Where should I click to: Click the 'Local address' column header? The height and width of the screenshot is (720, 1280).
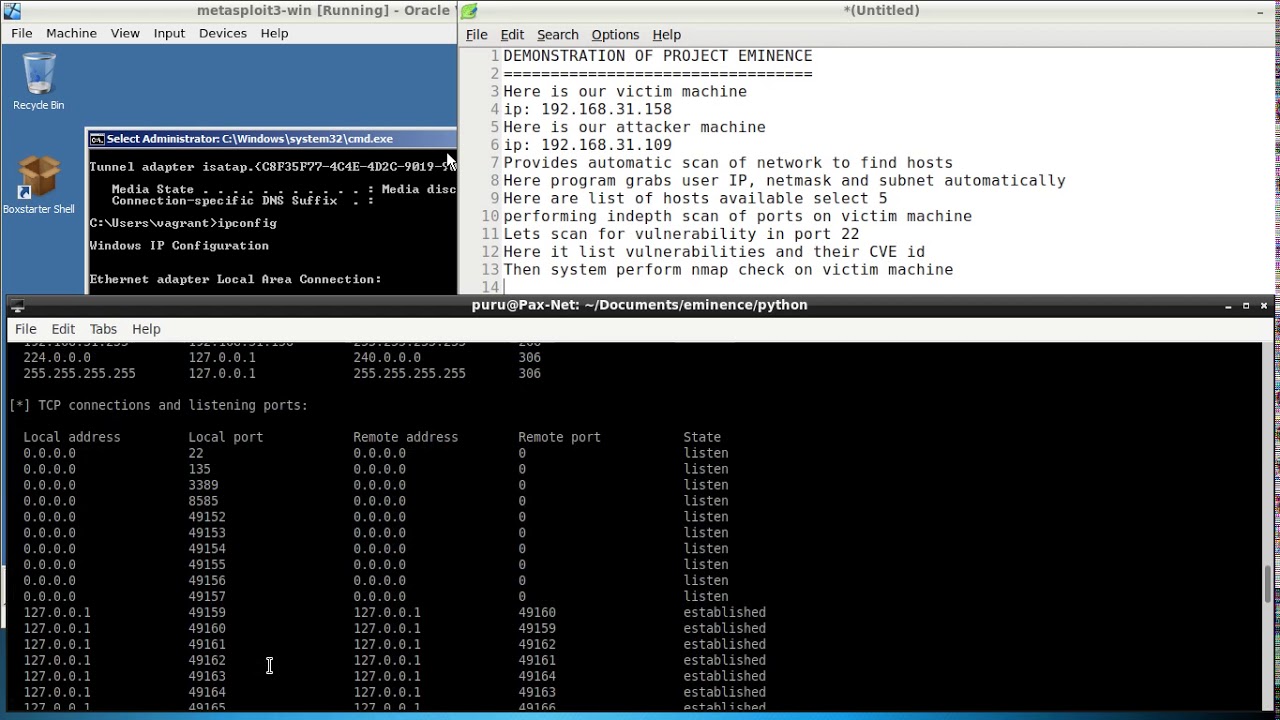pyautogui.click(x=72, y=437)
